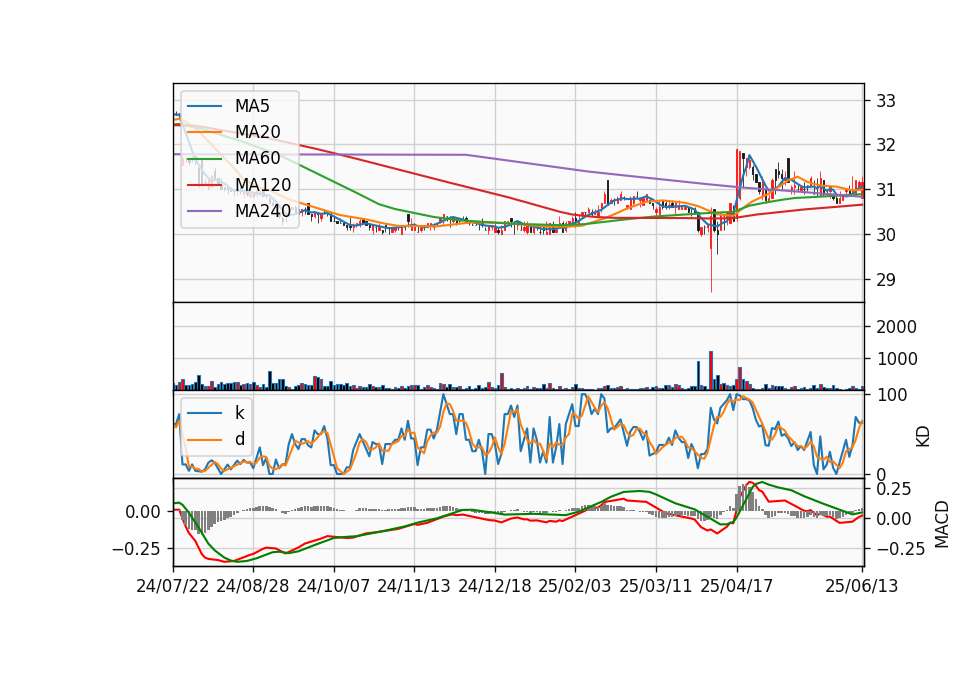
Task: Click the 24/07/22 date tick label
Action: (173, 586)
